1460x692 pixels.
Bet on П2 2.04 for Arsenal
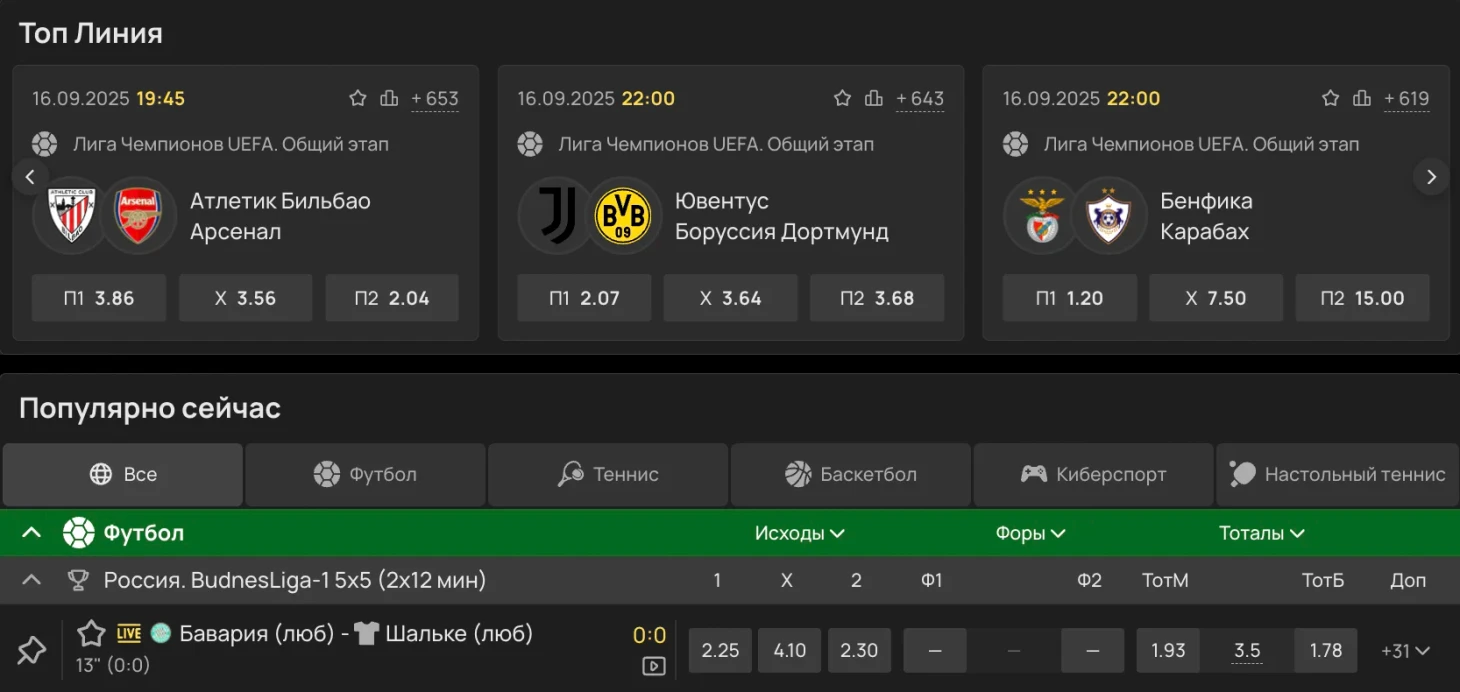(x=392, y=298)
